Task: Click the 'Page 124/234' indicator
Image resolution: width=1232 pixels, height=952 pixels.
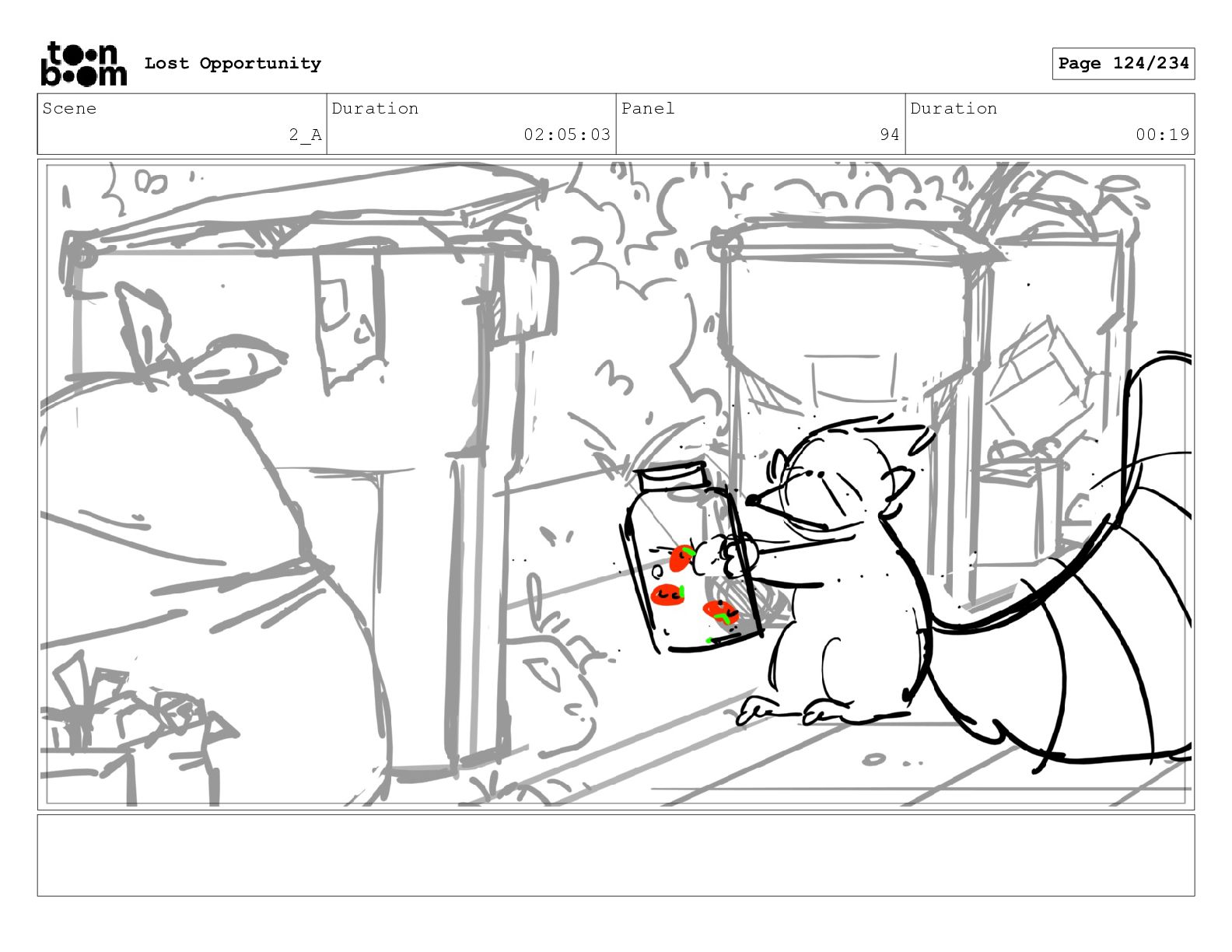Action: 1123,64
